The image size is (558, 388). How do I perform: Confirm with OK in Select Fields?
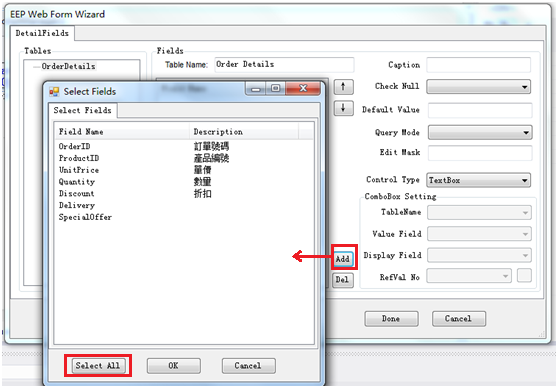click(174, 366)
